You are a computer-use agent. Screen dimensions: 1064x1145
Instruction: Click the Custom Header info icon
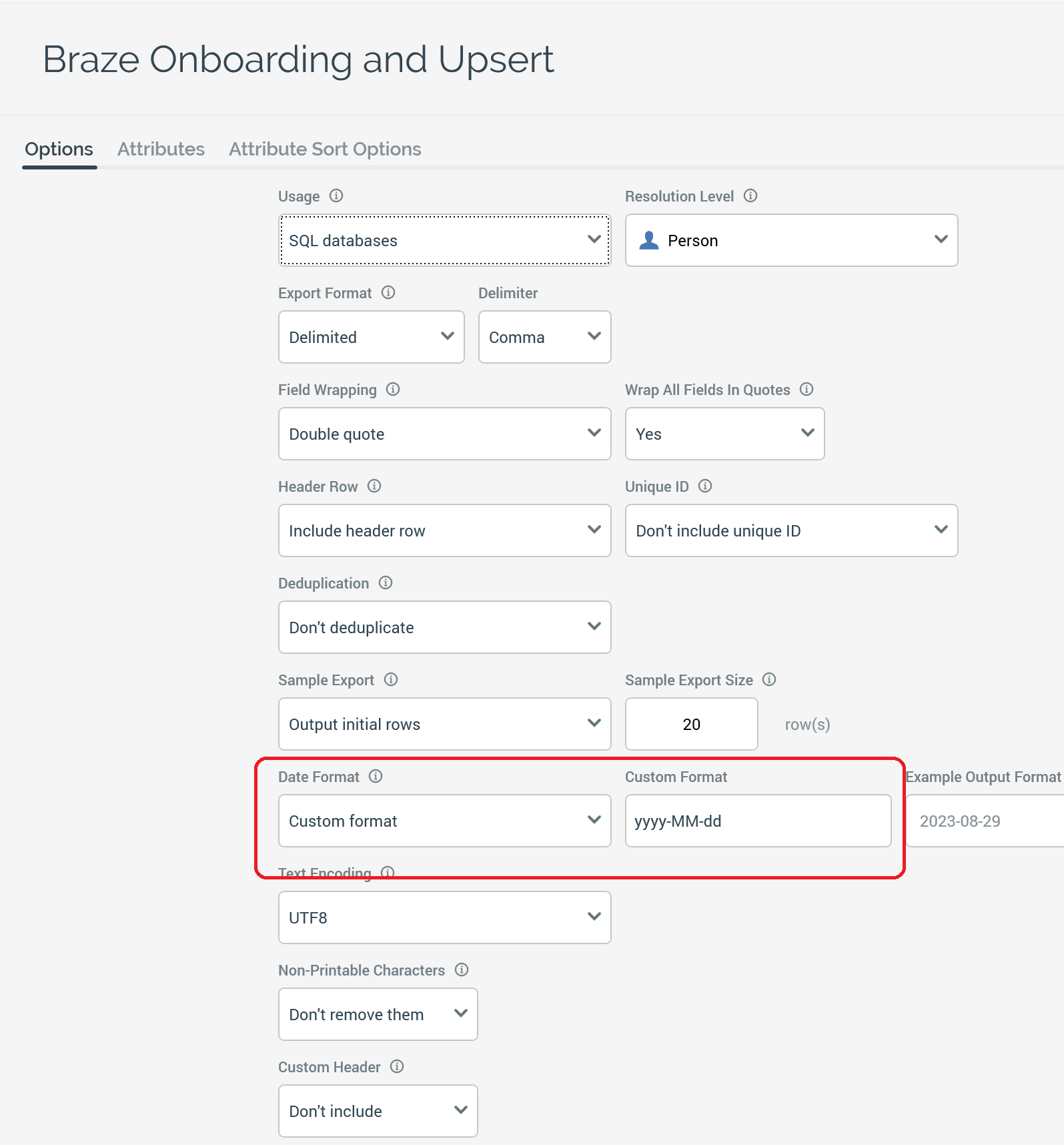(x=397, y=1066)
